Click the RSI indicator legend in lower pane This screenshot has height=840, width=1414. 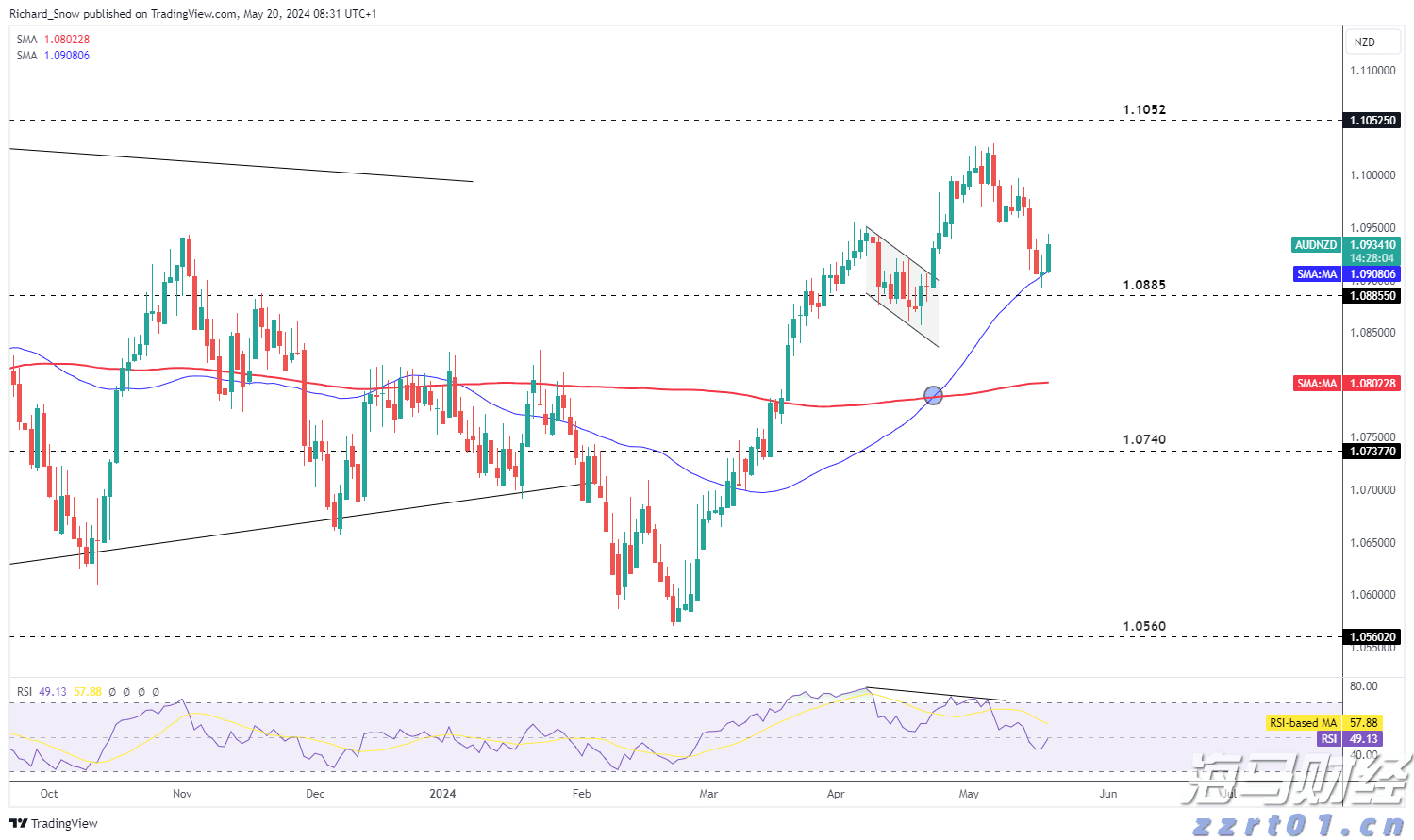pos(42,692)
